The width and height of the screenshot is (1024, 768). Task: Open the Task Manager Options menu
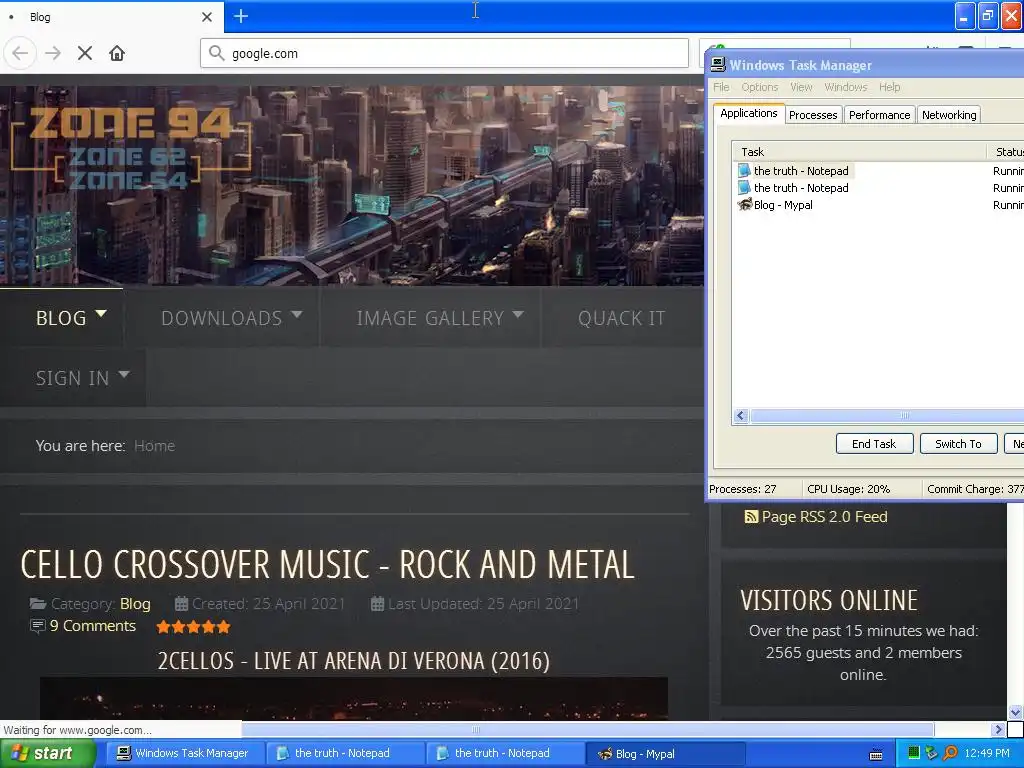760,87
